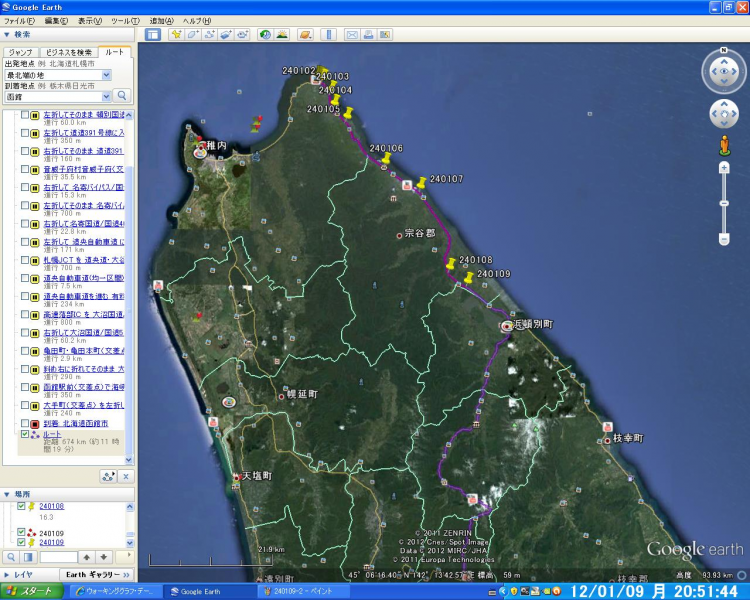Email the current view
Viewport: 750px width, 600px height.
click(352, 34)
